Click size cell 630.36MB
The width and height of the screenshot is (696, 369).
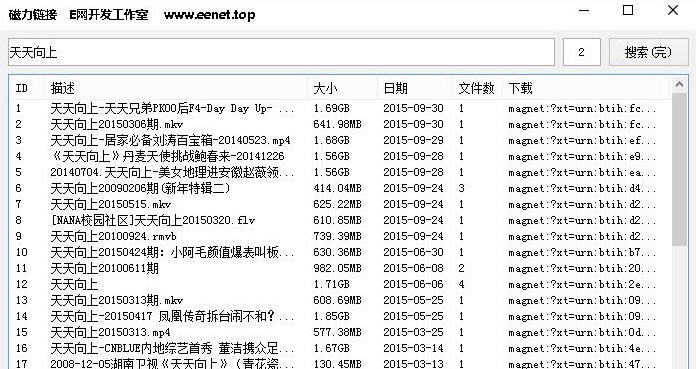337,252
